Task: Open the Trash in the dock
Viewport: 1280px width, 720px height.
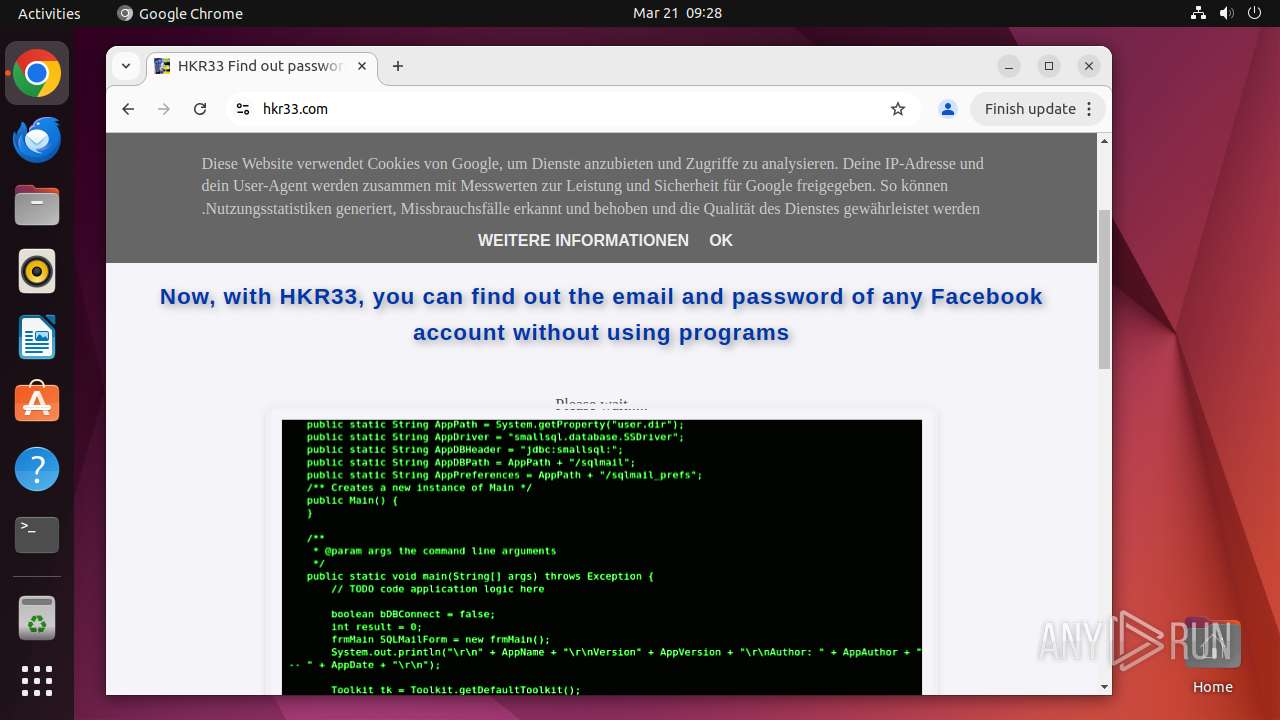Action: (x=37, y=618)
